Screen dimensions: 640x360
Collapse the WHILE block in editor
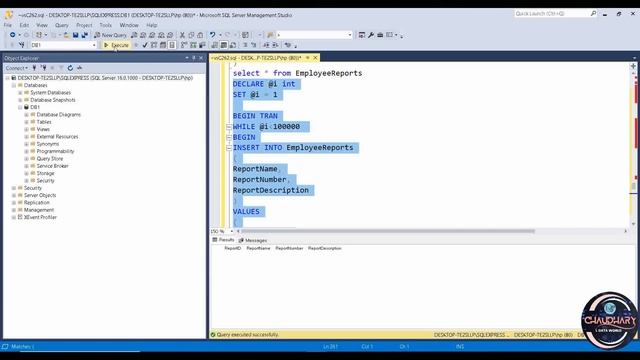[229, 127]
